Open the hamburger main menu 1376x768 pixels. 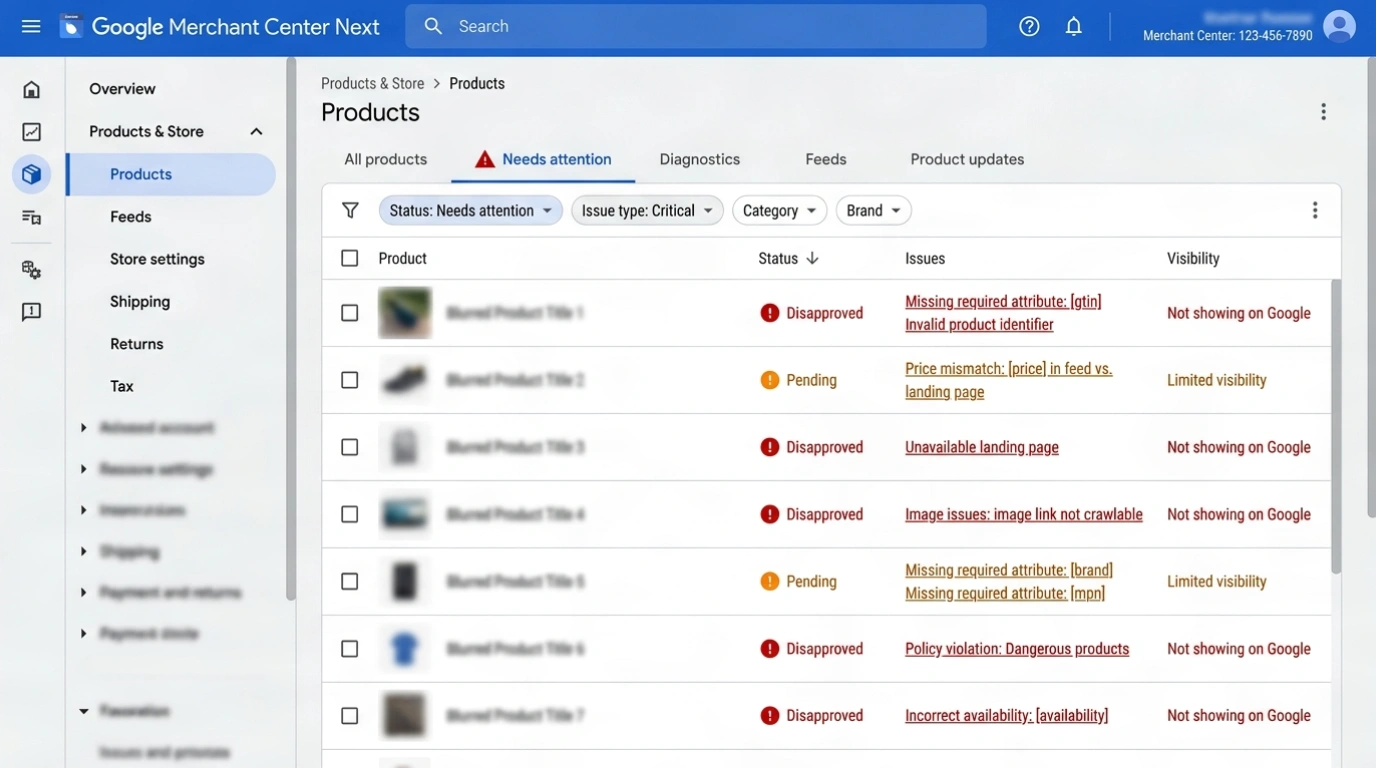pyautogui.click(x=31, y=26)
